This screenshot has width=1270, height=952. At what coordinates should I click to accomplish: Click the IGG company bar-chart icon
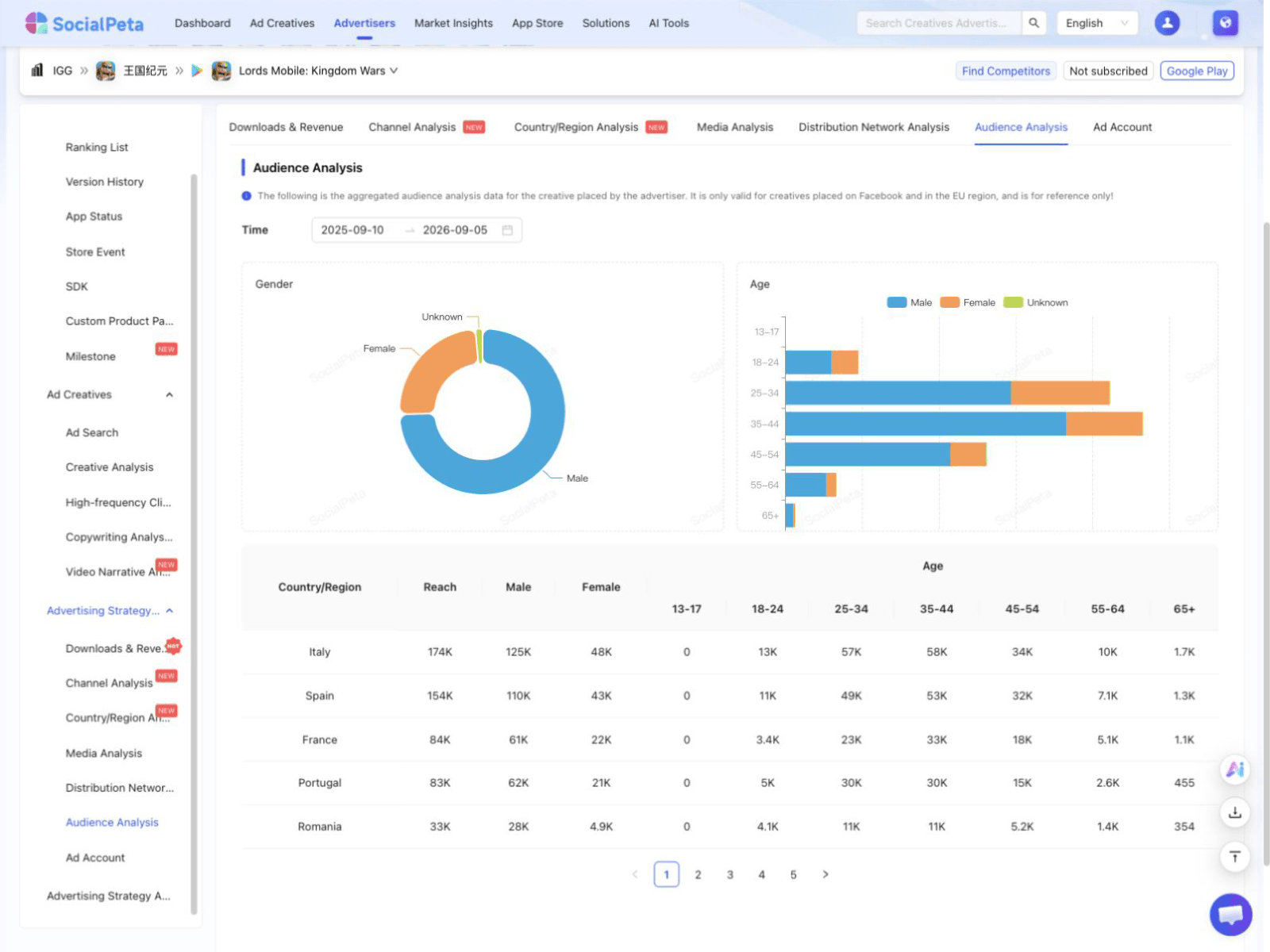(x=37, y=70)
